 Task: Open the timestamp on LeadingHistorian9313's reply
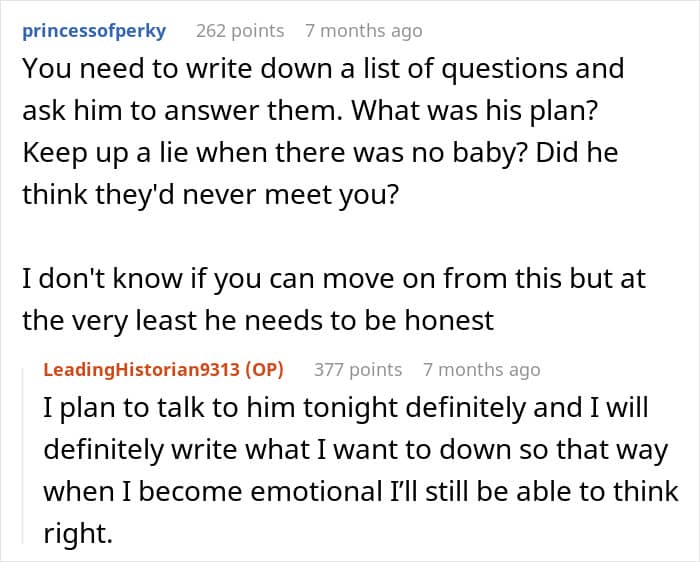tap(481, 369)
